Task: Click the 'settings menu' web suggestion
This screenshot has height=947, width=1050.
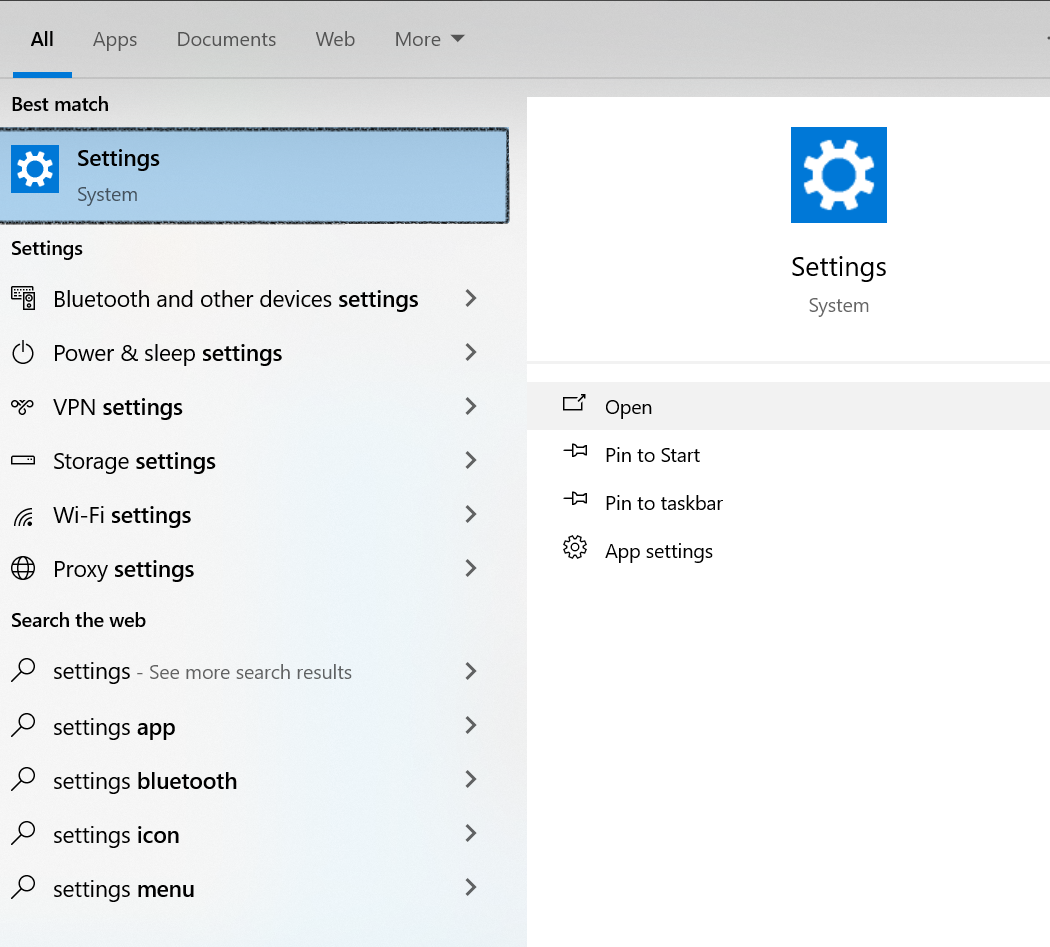Action: (x=254, y=889)
